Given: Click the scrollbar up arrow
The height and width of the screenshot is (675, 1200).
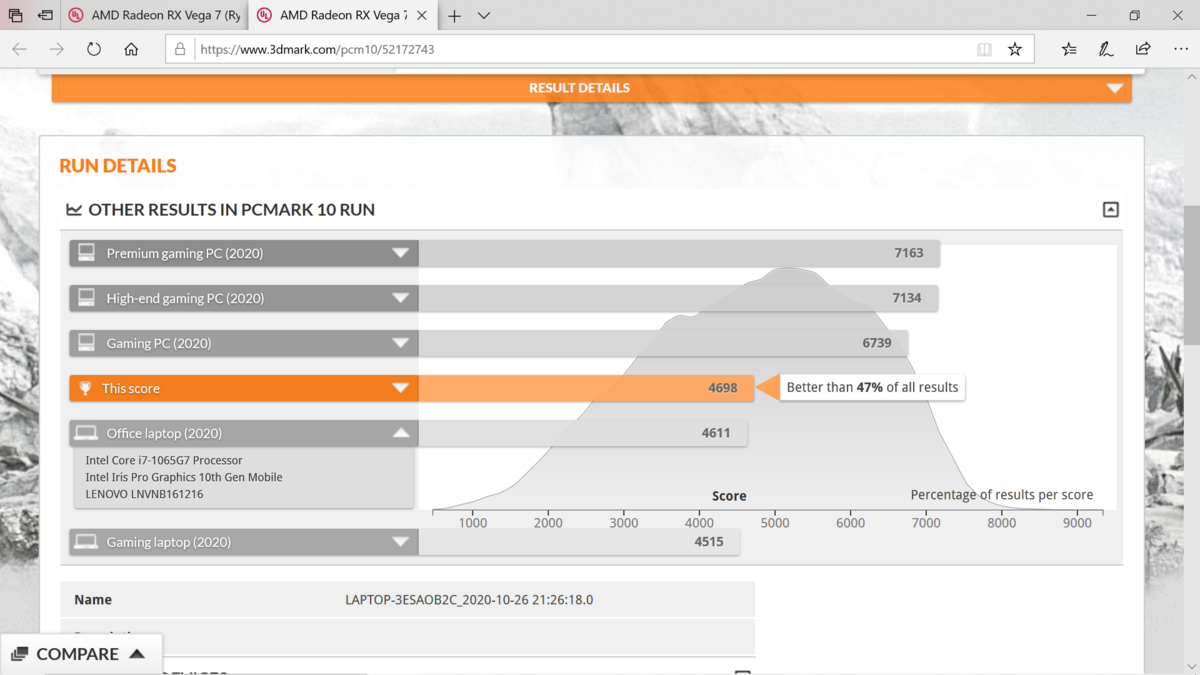Looking at the screenshot, I should [1192, 76].
